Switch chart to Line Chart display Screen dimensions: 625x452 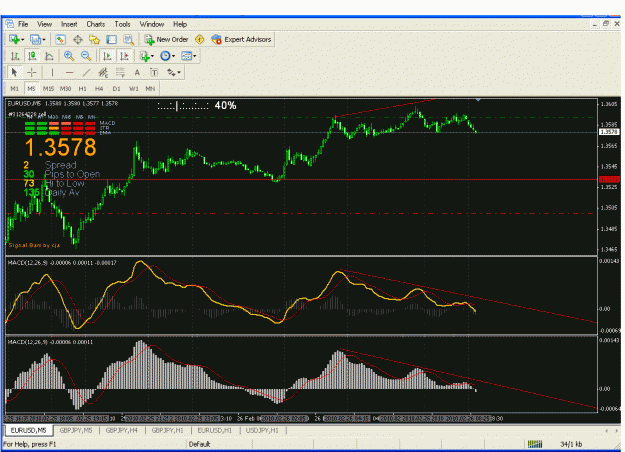[49, 56]
